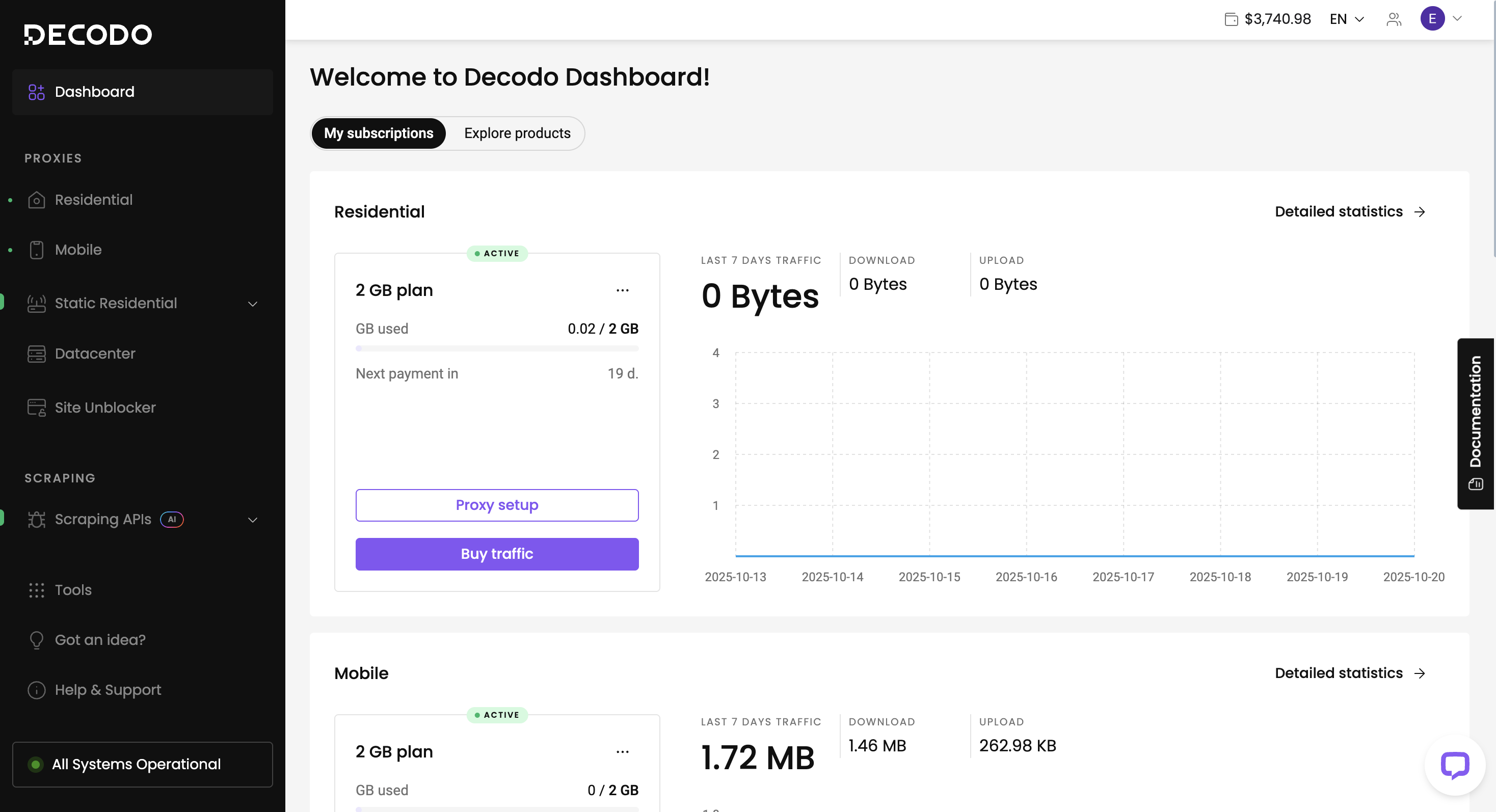Expand the Static Residential submenu
Screen dimensions: 1496x812
(253, 304)
